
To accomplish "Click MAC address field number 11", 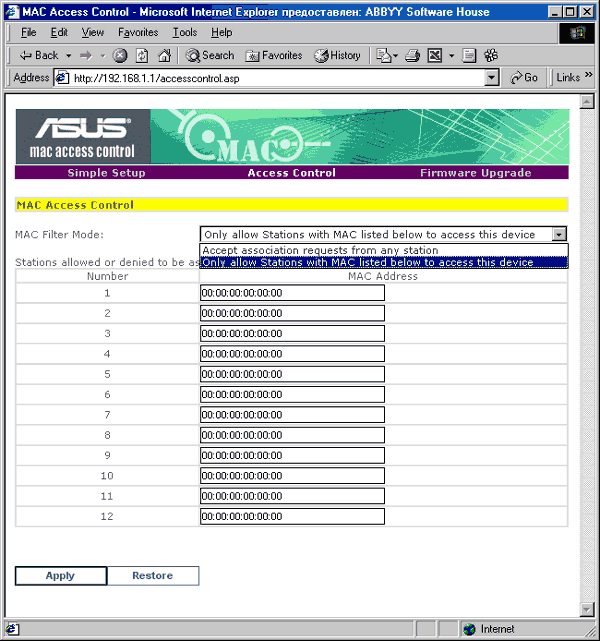I will (x=292, y=496).
